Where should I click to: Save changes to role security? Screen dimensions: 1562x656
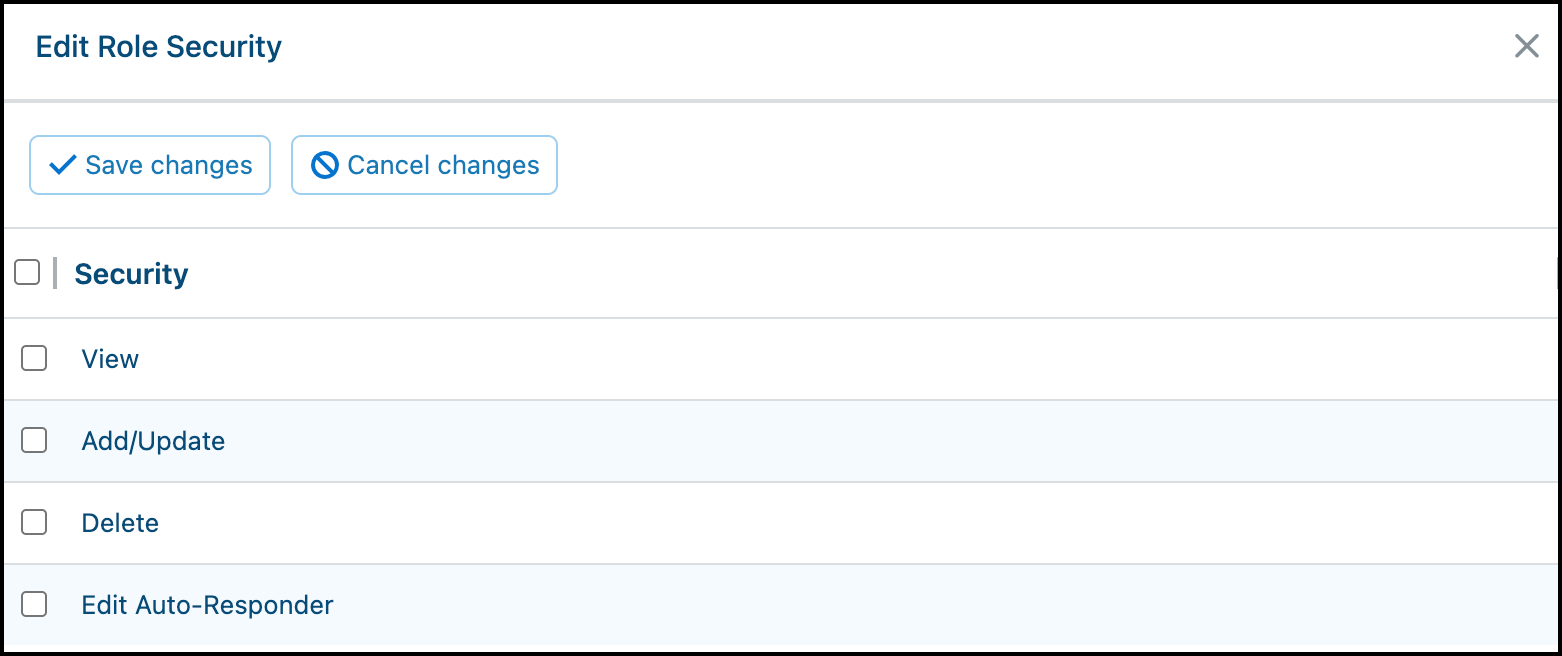150,165
